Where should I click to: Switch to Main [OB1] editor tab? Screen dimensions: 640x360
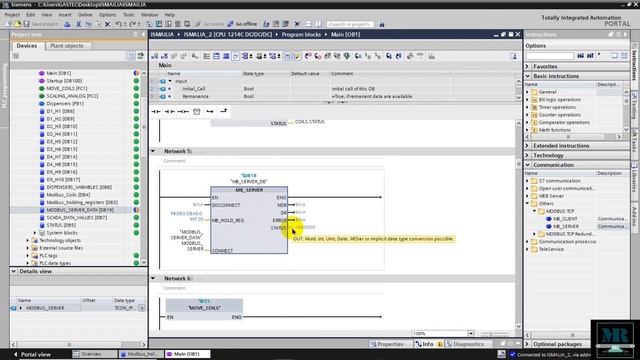(x=188, y=354)
